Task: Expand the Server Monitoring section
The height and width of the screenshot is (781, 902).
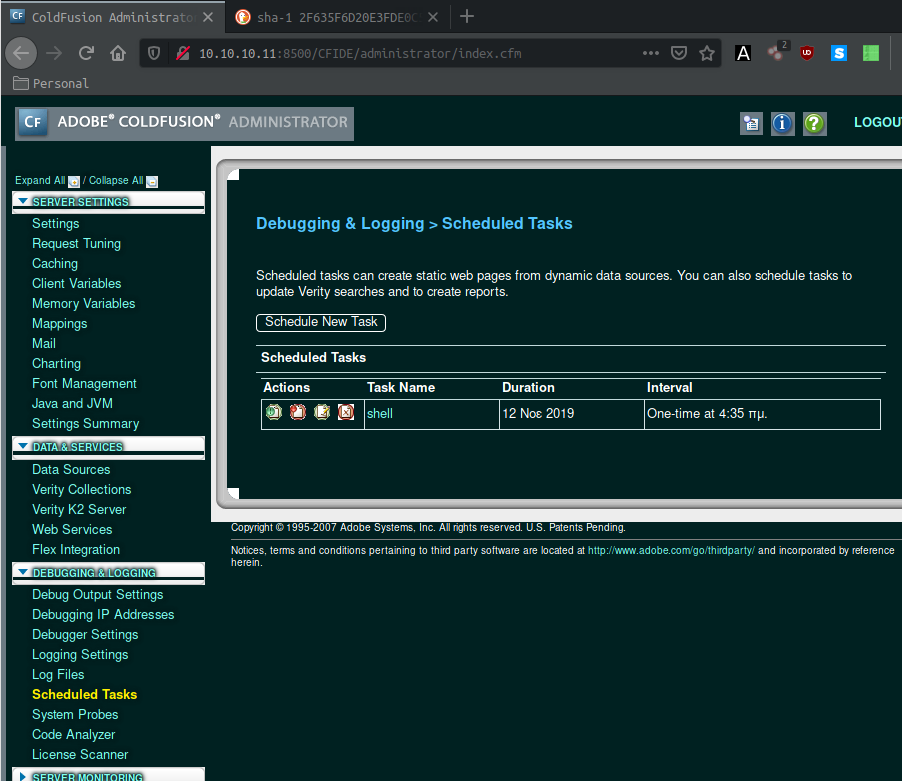Action: [x=23, y=776]
